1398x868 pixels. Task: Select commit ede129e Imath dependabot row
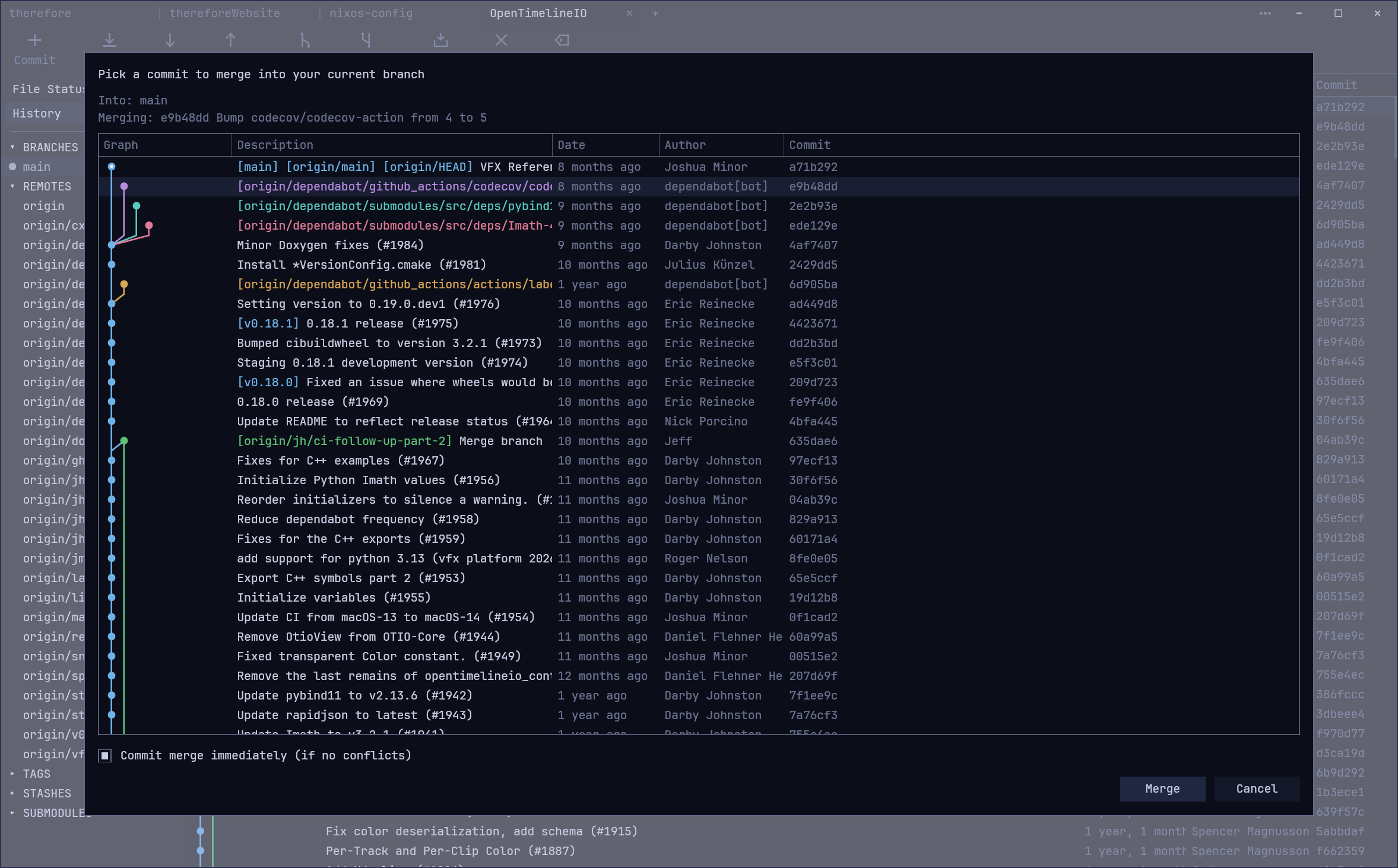coord(699,225)
